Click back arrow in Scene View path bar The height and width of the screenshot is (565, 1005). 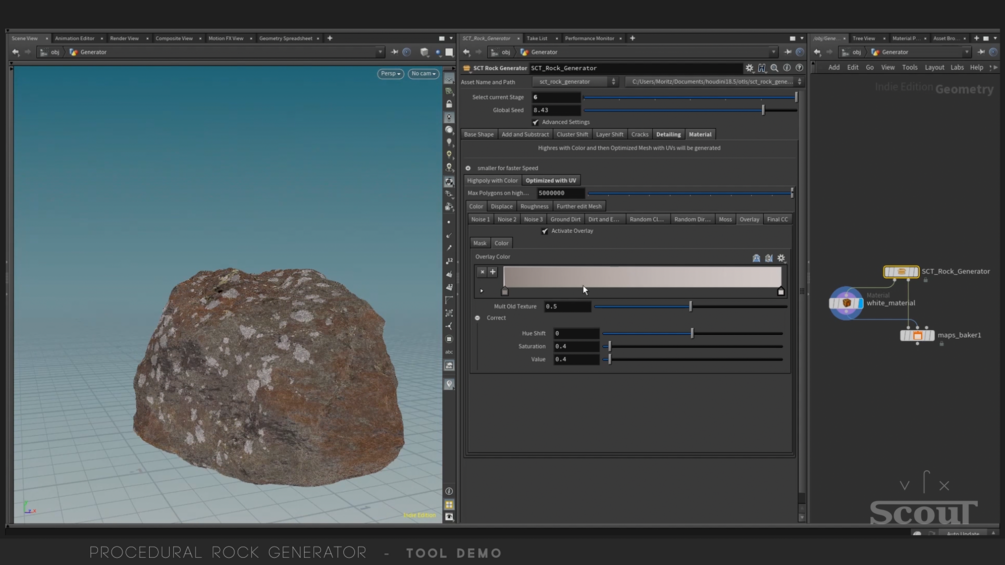(x=15, y=53)
